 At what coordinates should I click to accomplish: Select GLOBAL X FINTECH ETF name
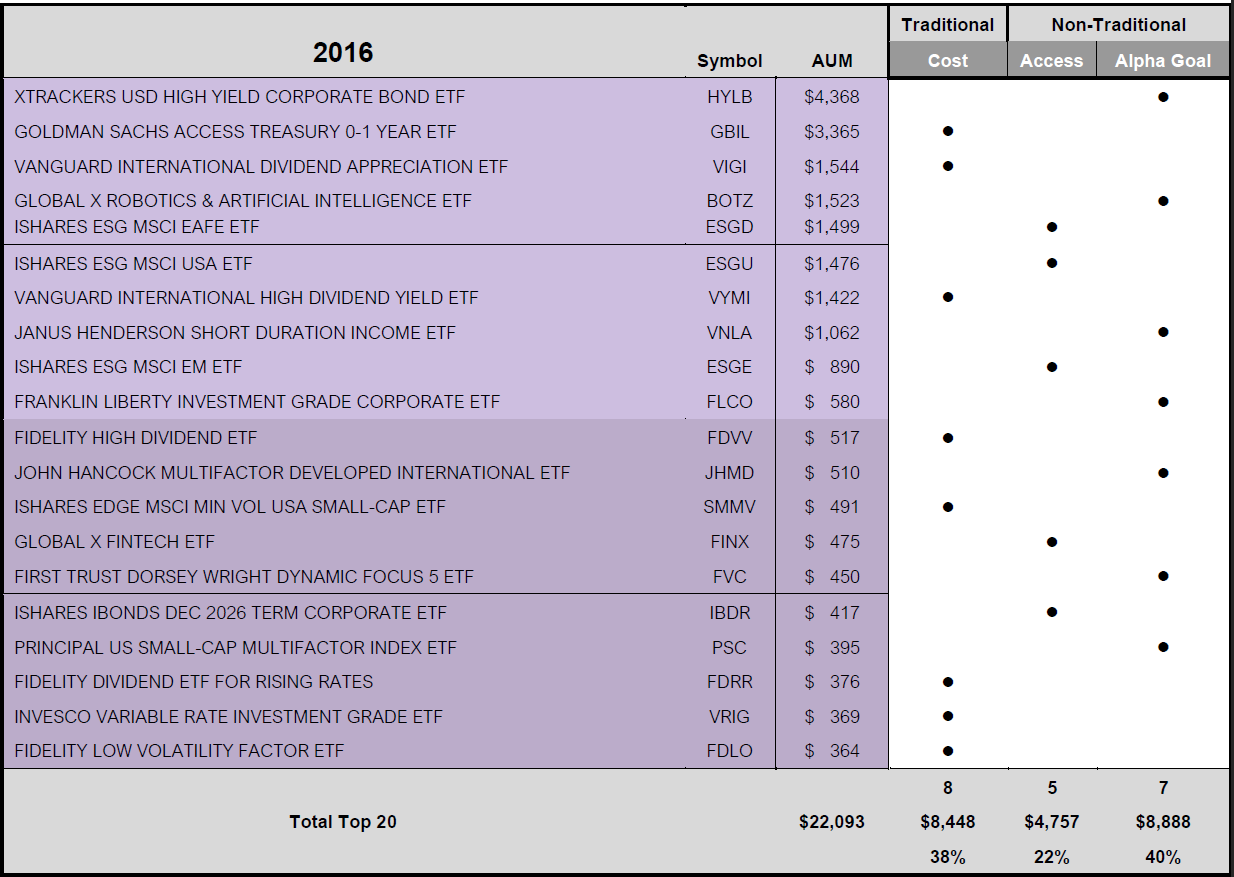point(114,542)
